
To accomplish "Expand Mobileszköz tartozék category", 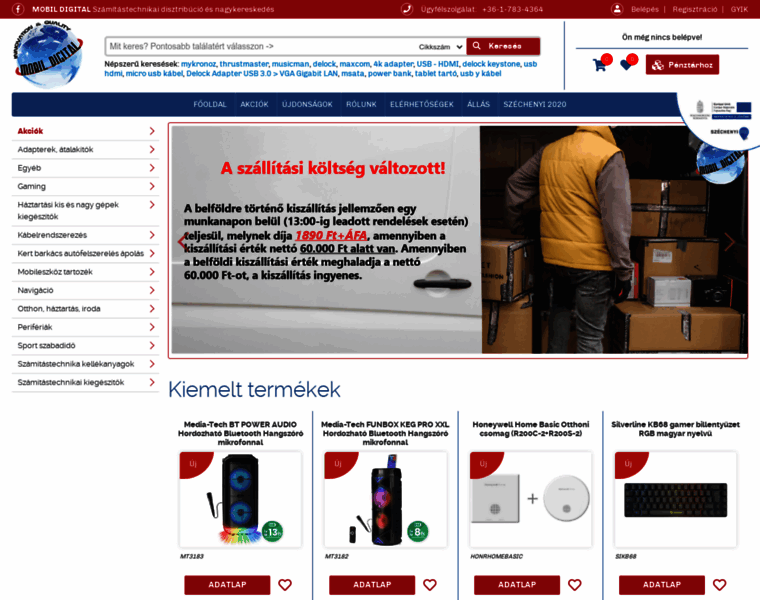I will point(152,272).
